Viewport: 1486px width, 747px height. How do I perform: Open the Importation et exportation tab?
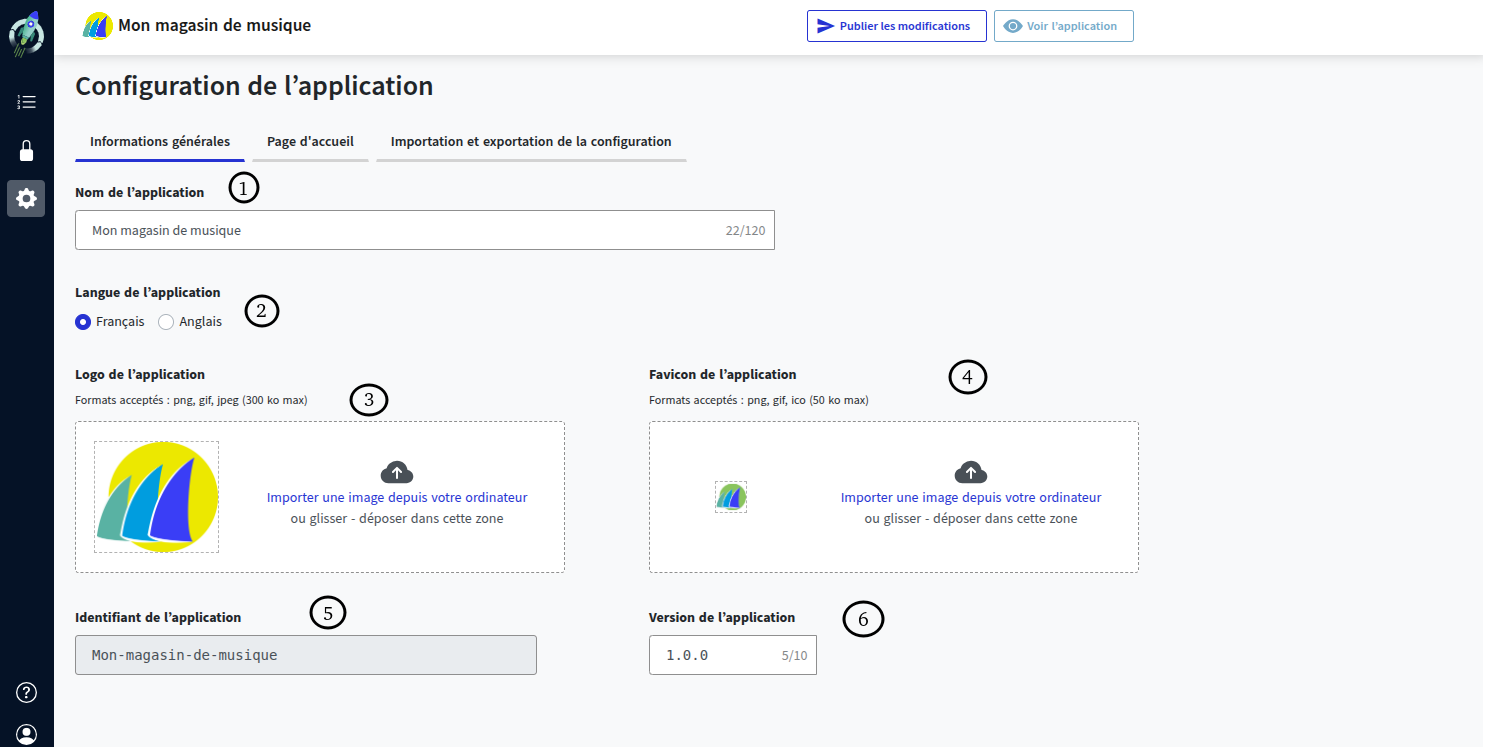[x=530, y=141]
